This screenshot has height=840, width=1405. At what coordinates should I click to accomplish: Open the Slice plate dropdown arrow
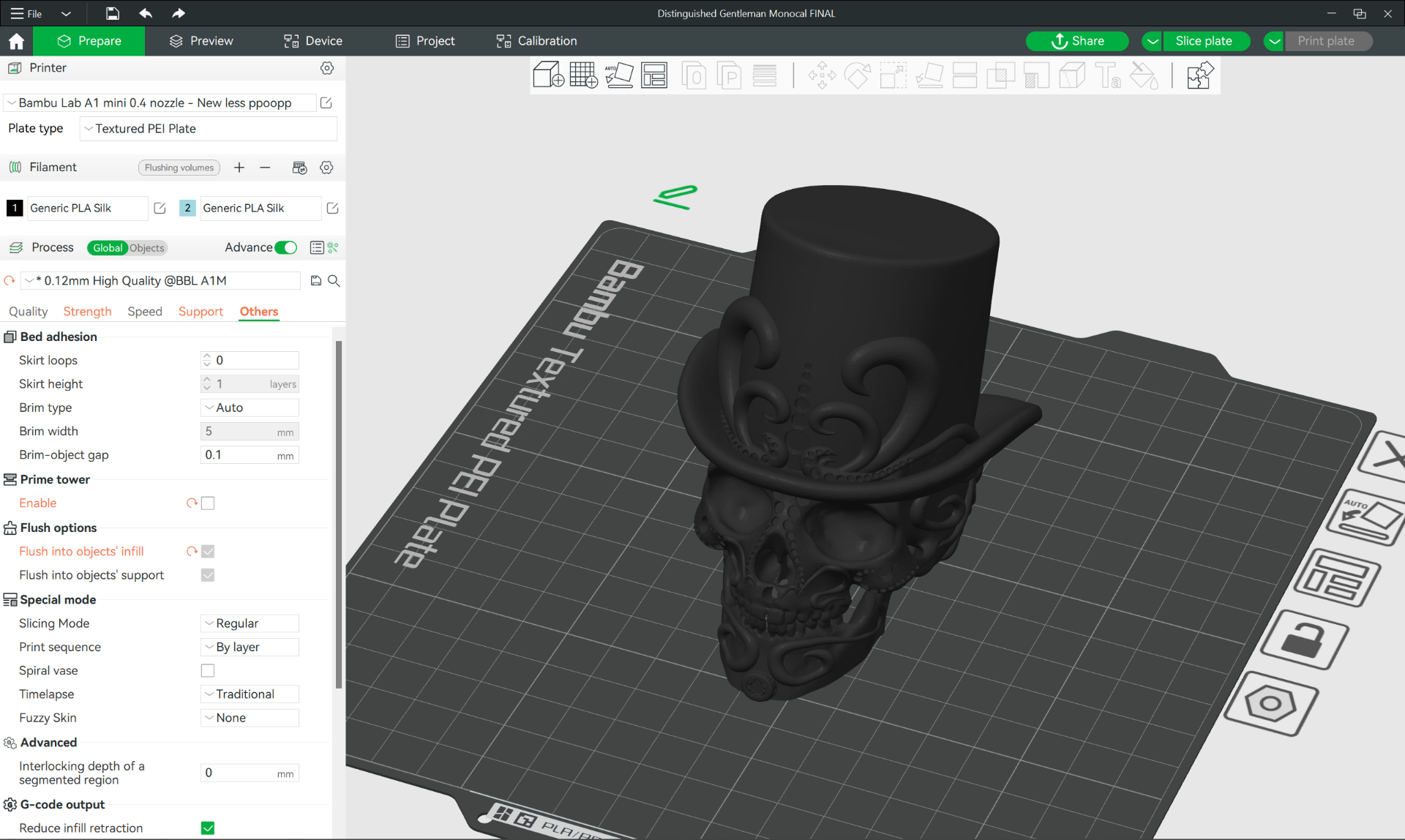click(1153, 42)
